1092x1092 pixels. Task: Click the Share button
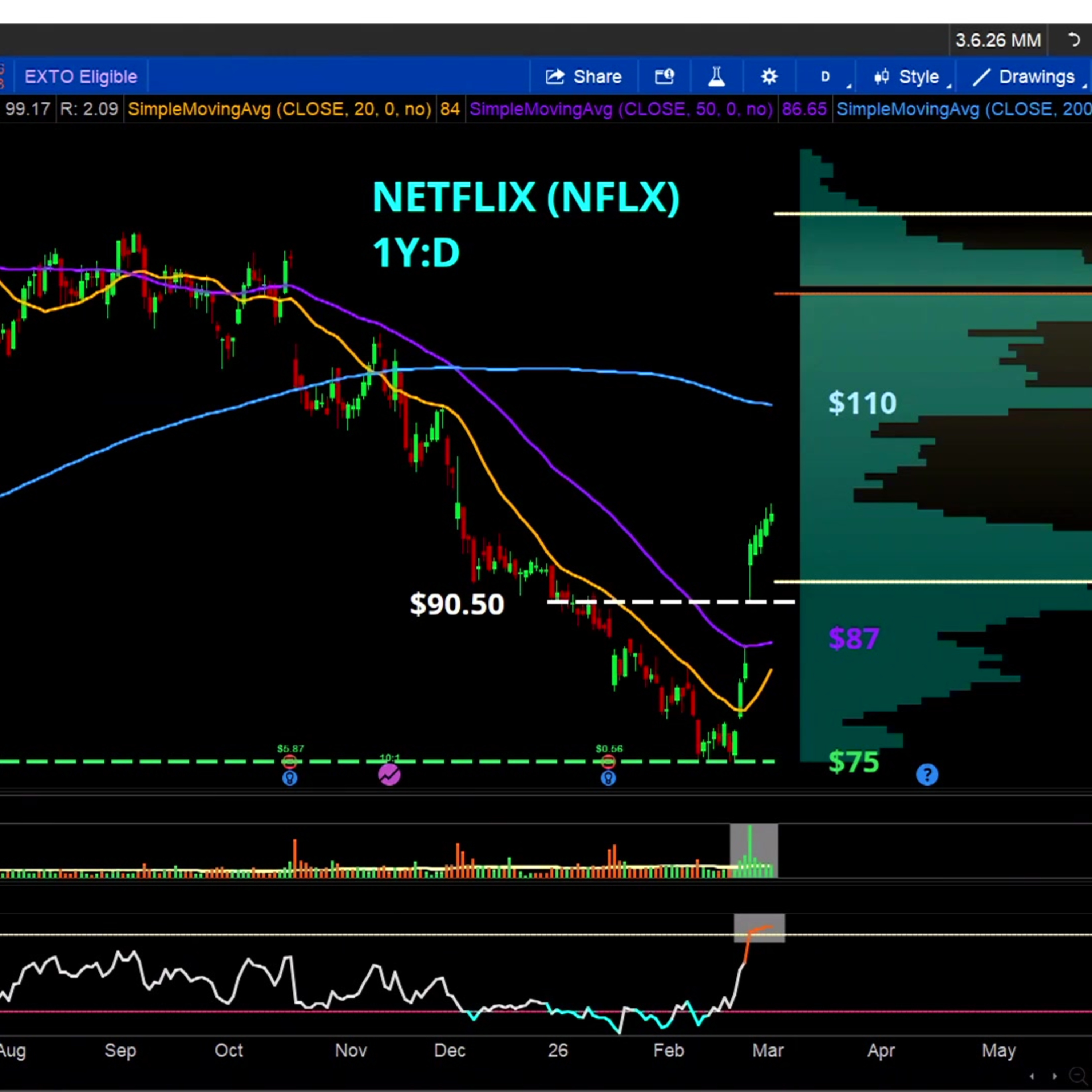coord(583,76)
